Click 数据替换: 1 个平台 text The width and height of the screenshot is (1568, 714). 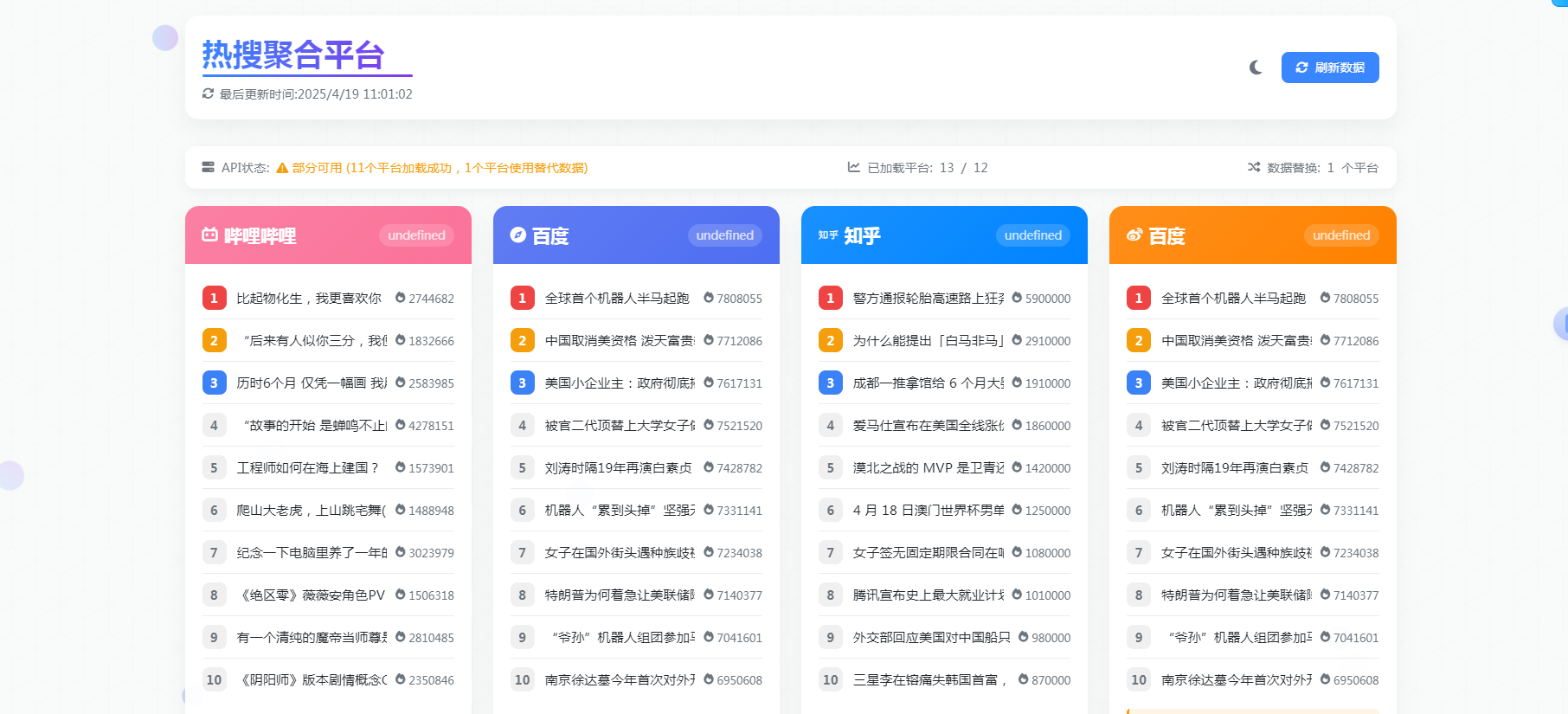pyautogui.click(x=1322, y=168)
